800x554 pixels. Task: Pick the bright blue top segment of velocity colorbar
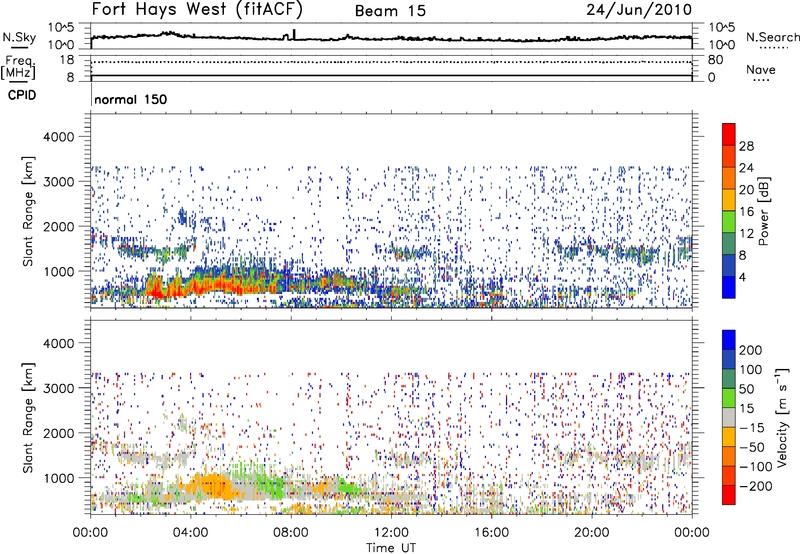pos(729,340)
